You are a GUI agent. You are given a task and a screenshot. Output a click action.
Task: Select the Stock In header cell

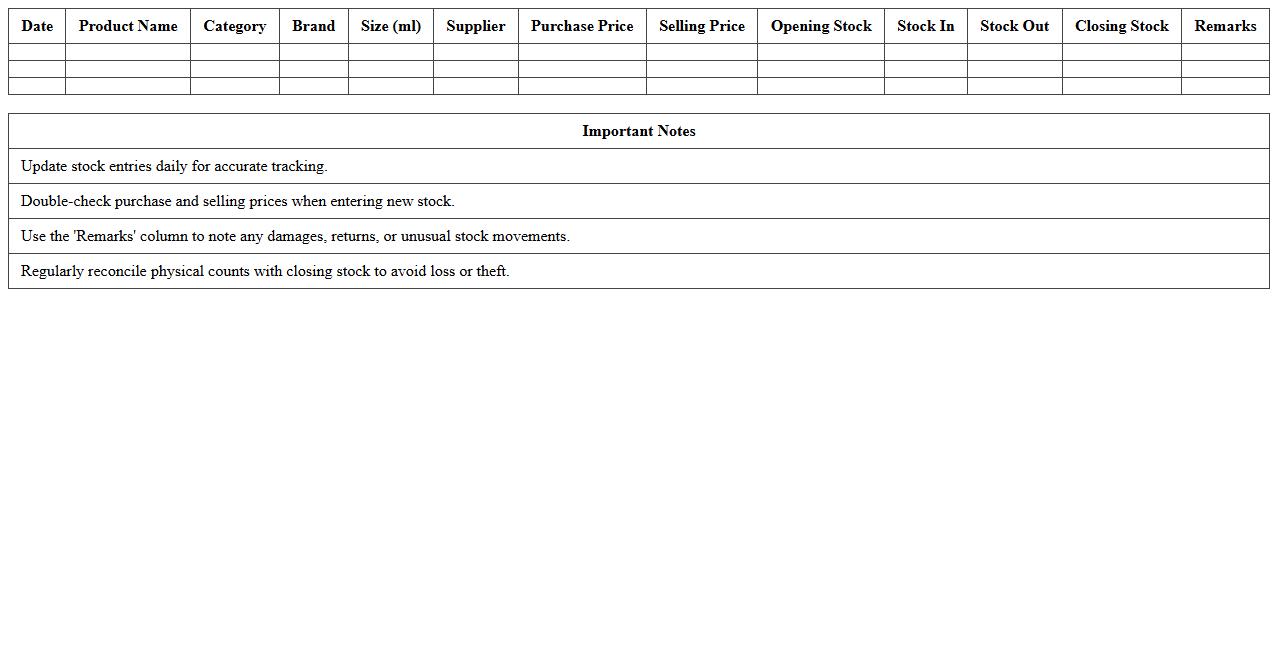[925, 26]
